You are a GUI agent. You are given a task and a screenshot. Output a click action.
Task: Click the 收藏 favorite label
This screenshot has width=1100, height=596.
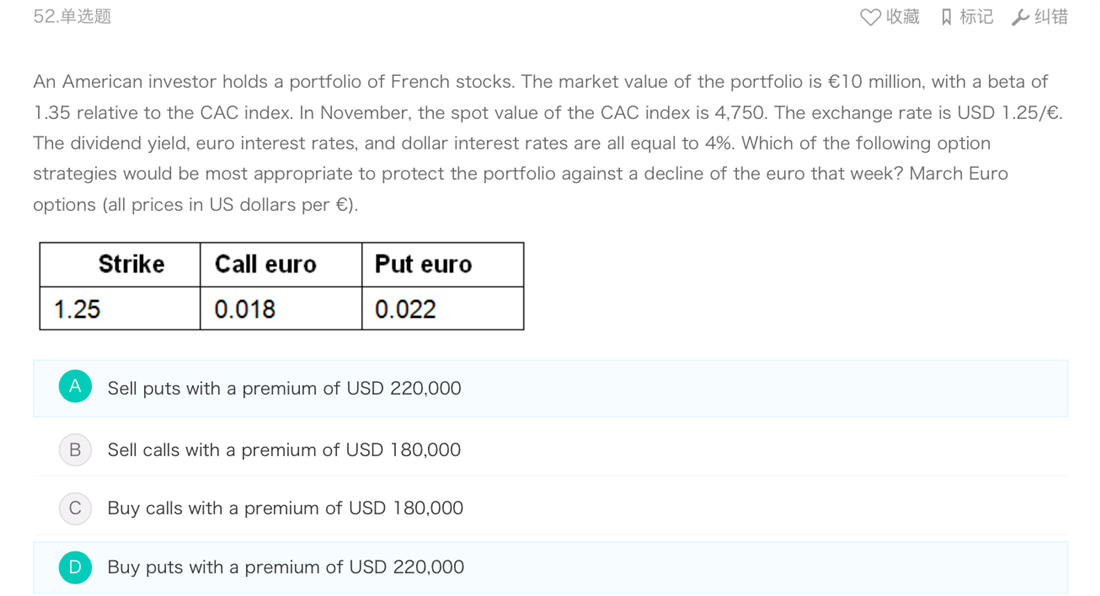(902, 17)
